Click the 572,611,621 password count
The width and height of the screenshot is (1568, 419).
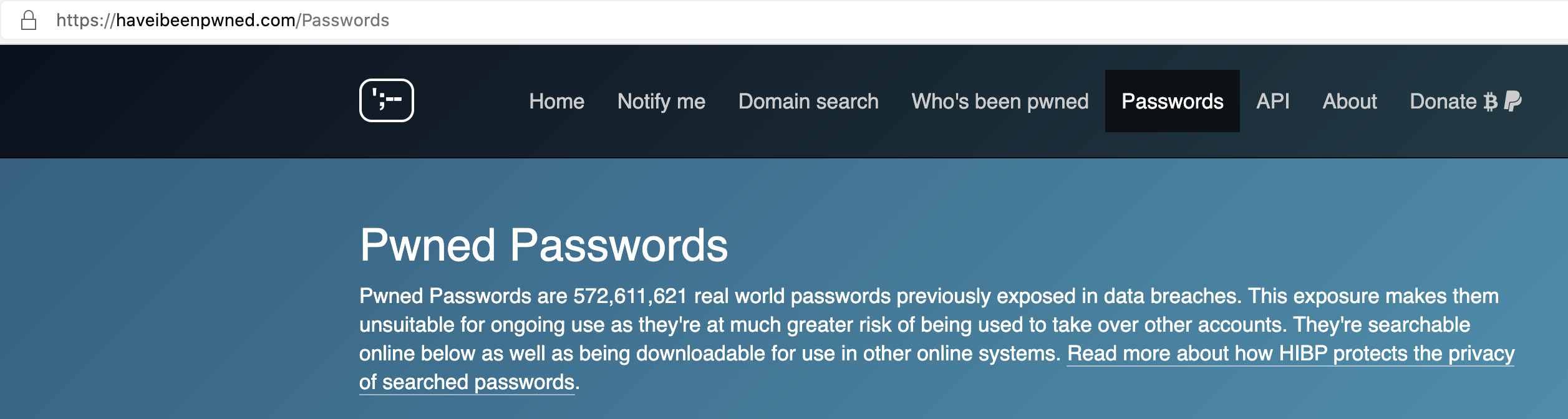click(630, 296)
